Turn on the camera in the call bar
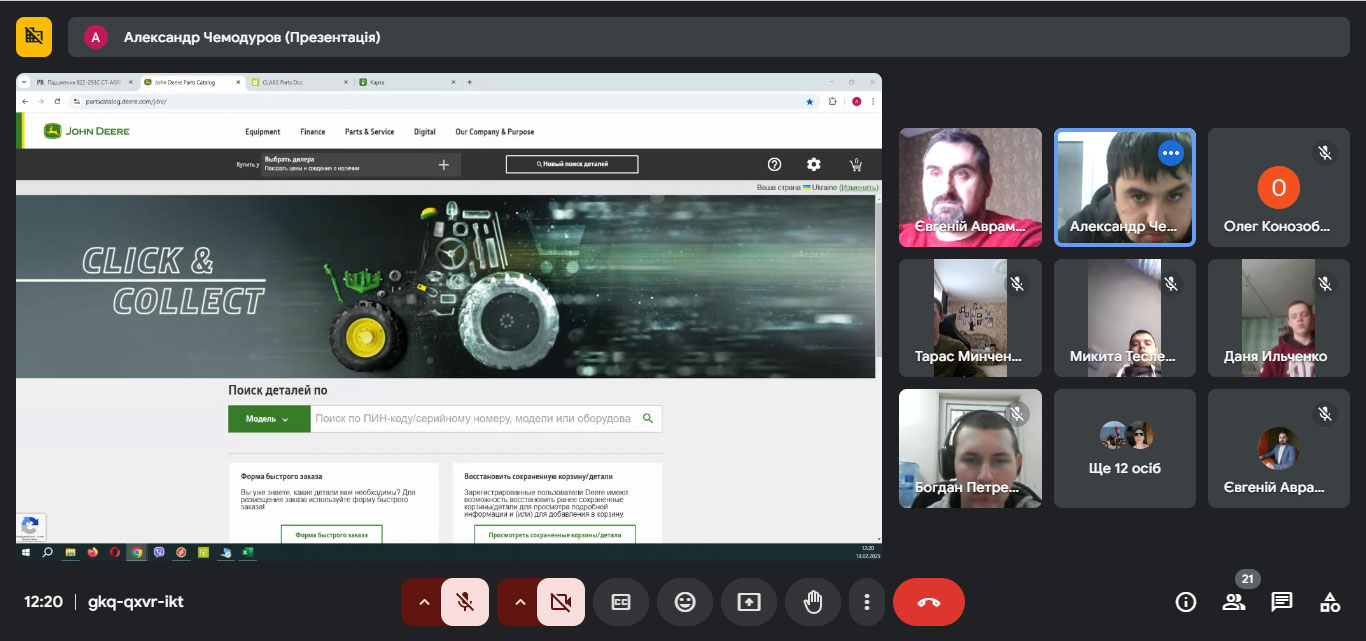This screenshot has height=641, width=1366. 561,602
